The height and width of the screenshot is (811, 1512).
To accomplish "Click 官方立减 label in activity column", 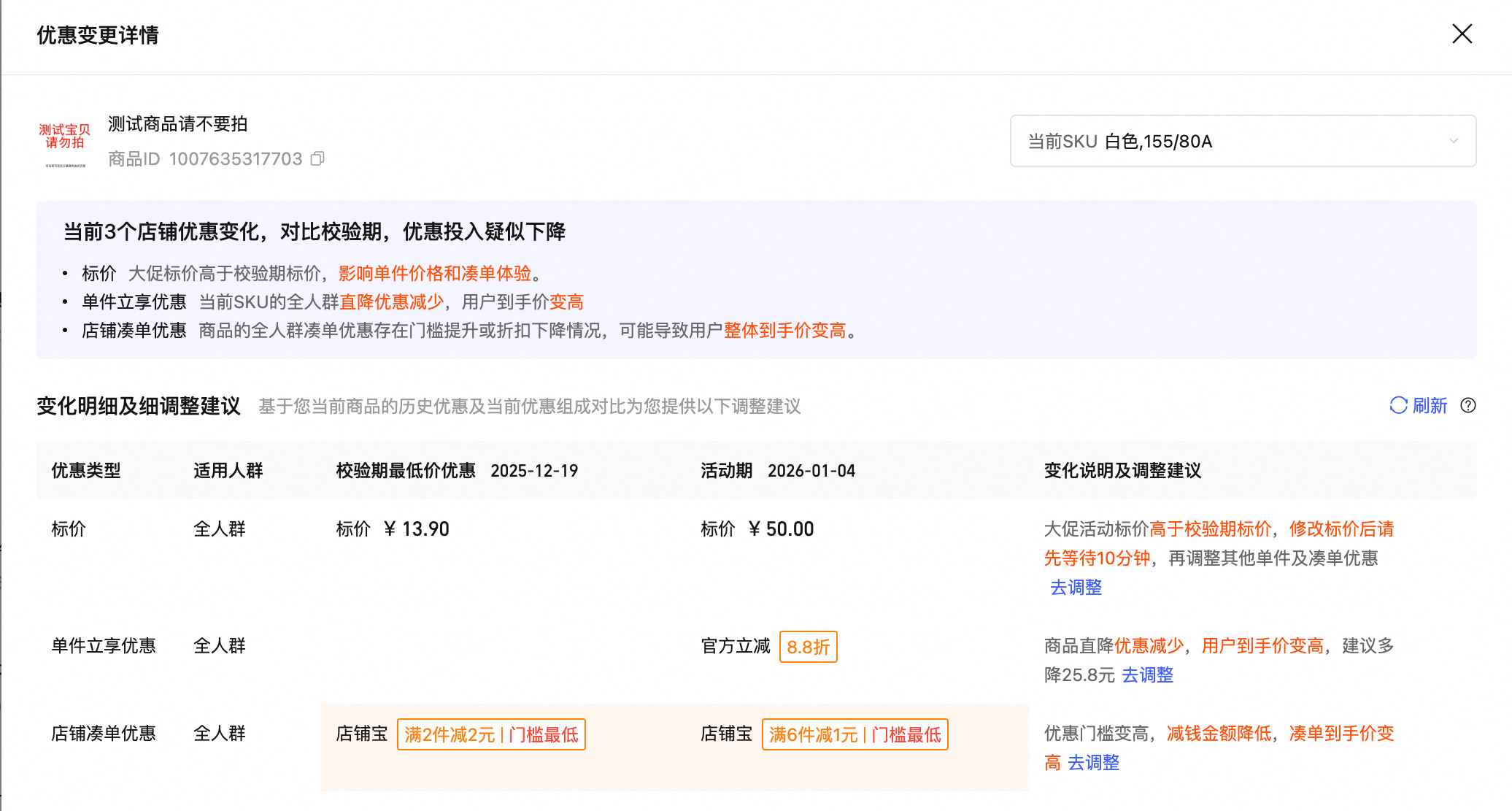I will pyautogui.click(x=736, y=646).
